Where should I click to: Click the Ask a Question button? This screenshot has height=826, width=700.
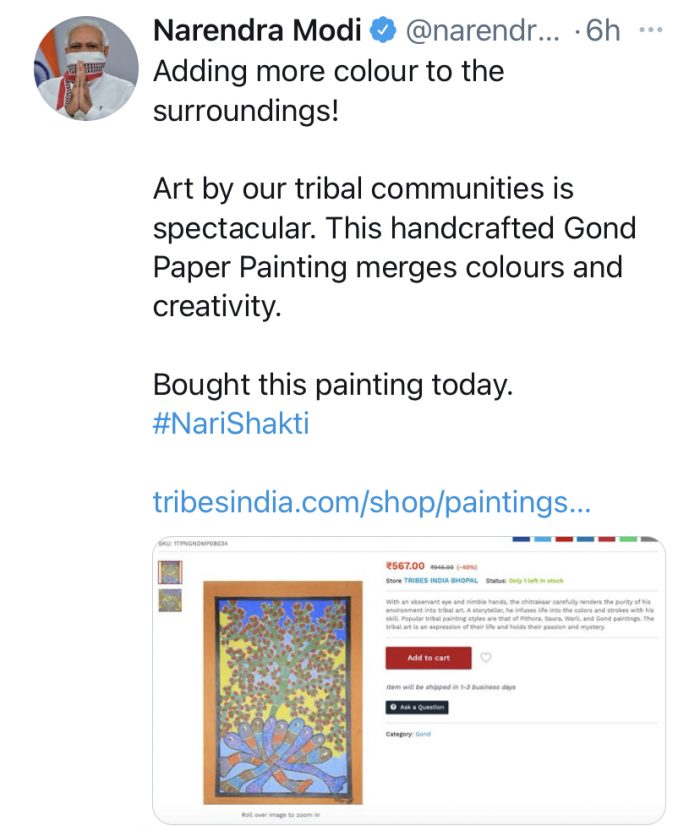coord(417,707)
